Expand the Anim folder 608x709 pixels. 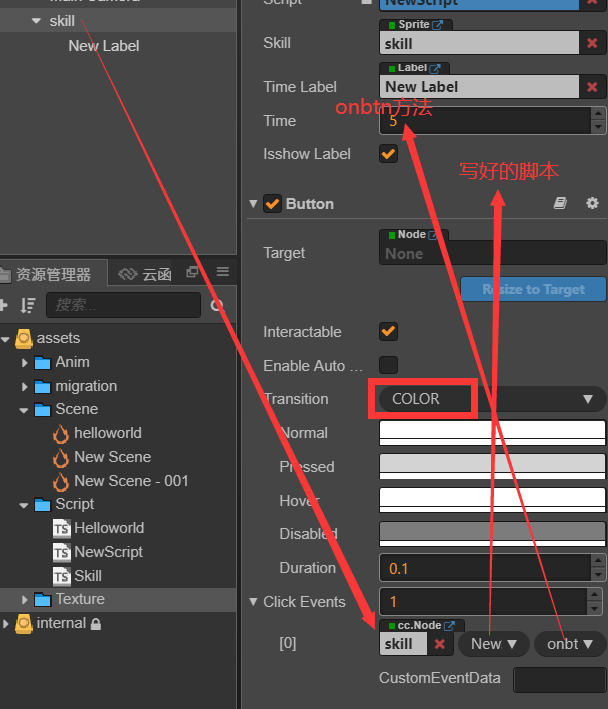(x=24, y=363)
